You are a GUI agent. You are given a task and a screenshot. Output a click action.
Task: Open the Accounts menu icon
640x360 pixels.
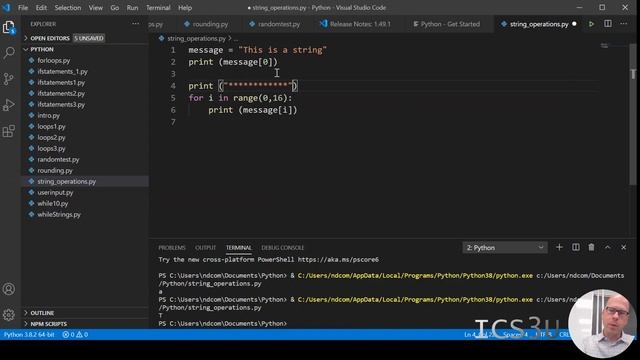[9, 289]
